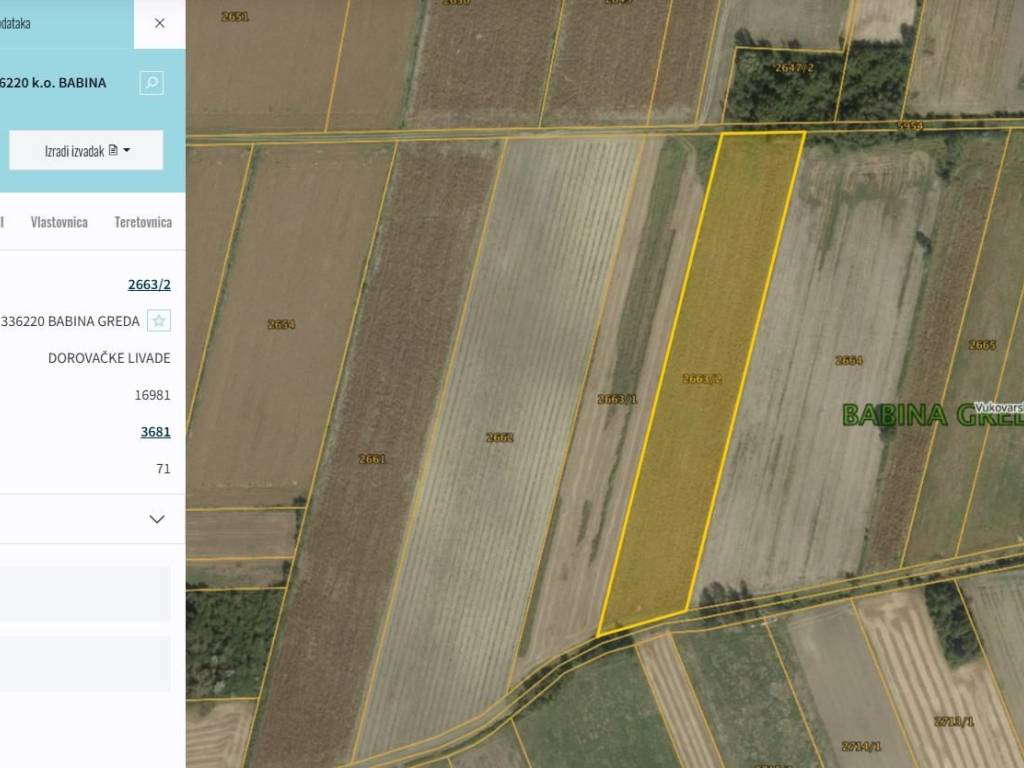Expand the collapsed section chevron
The height and width of the screenshot is (768, 1024).
(157, 519)
